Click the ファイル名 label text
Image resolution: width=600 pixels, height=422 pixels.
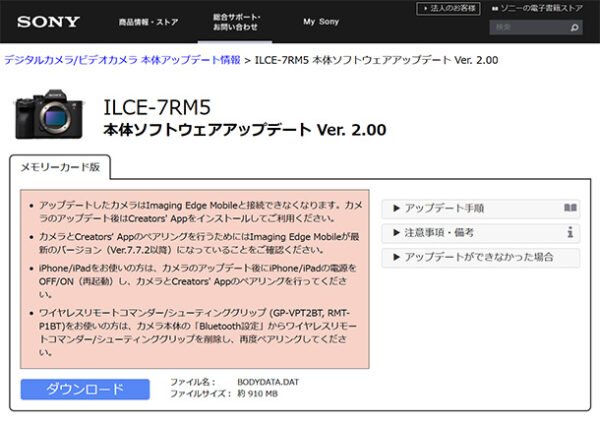point(192,382)
